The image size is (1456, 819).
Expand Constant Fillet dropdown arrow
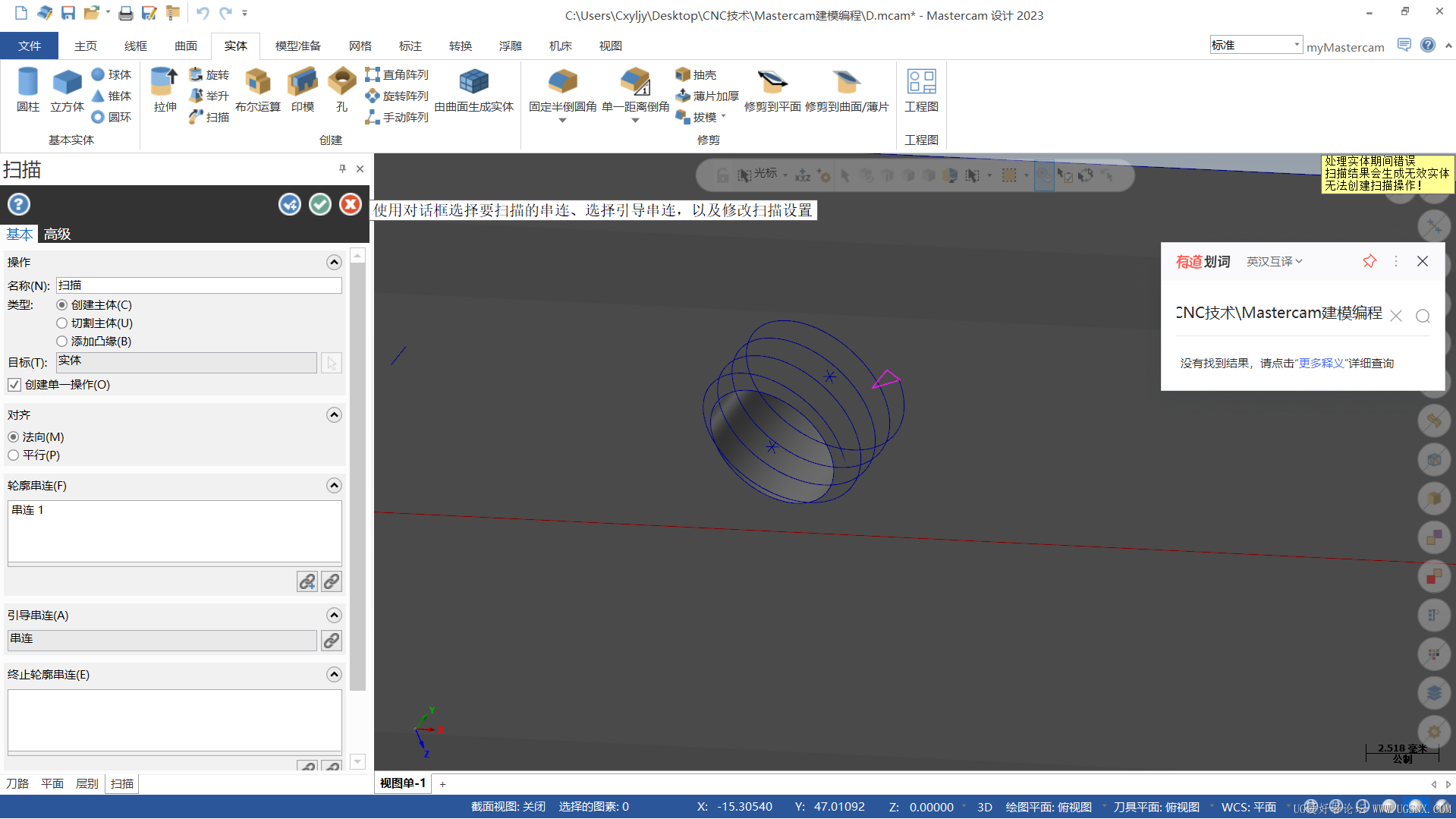(x=563, y=120)
